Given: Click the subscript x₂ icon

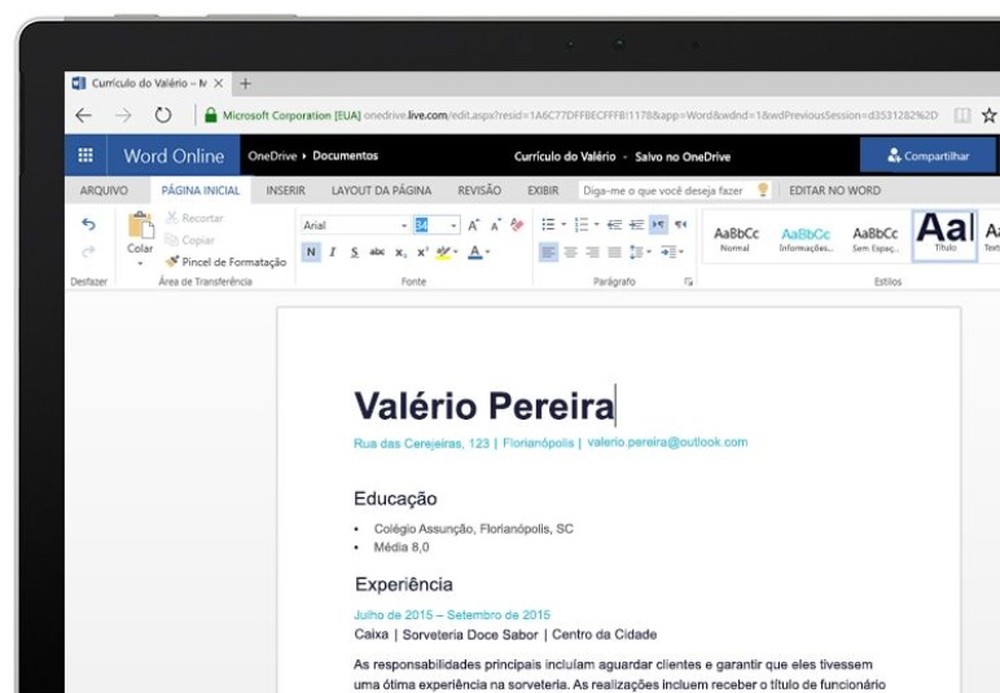Looking at the screenshot, I should click(400, 252).
